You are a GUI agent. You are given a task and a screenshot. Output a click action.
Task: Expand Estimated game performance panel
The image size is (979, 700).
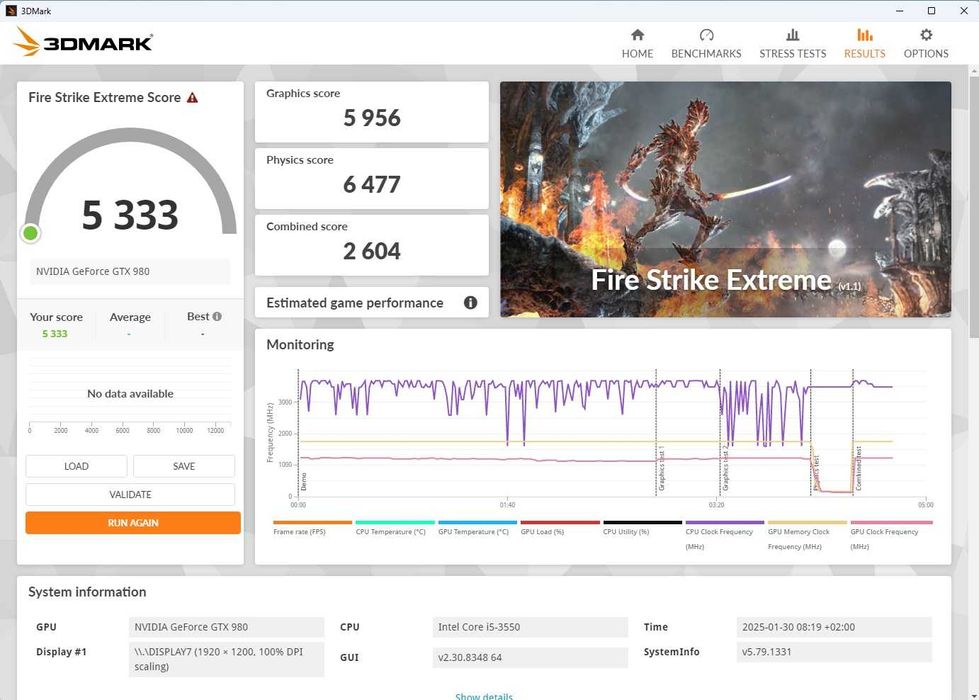point(371,303)
